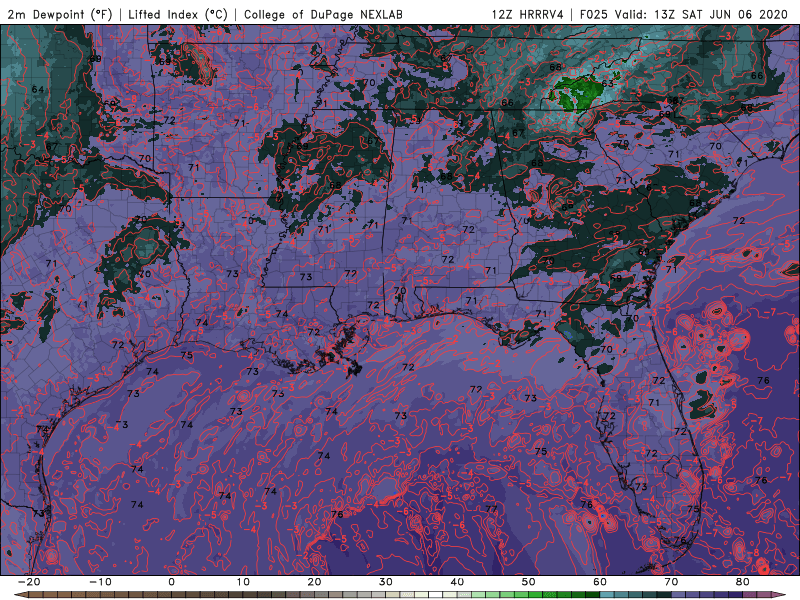The width and height of the screenshot is (800, 600).
Task: Click the '60' colorbar label
Action: click(600, 582)
